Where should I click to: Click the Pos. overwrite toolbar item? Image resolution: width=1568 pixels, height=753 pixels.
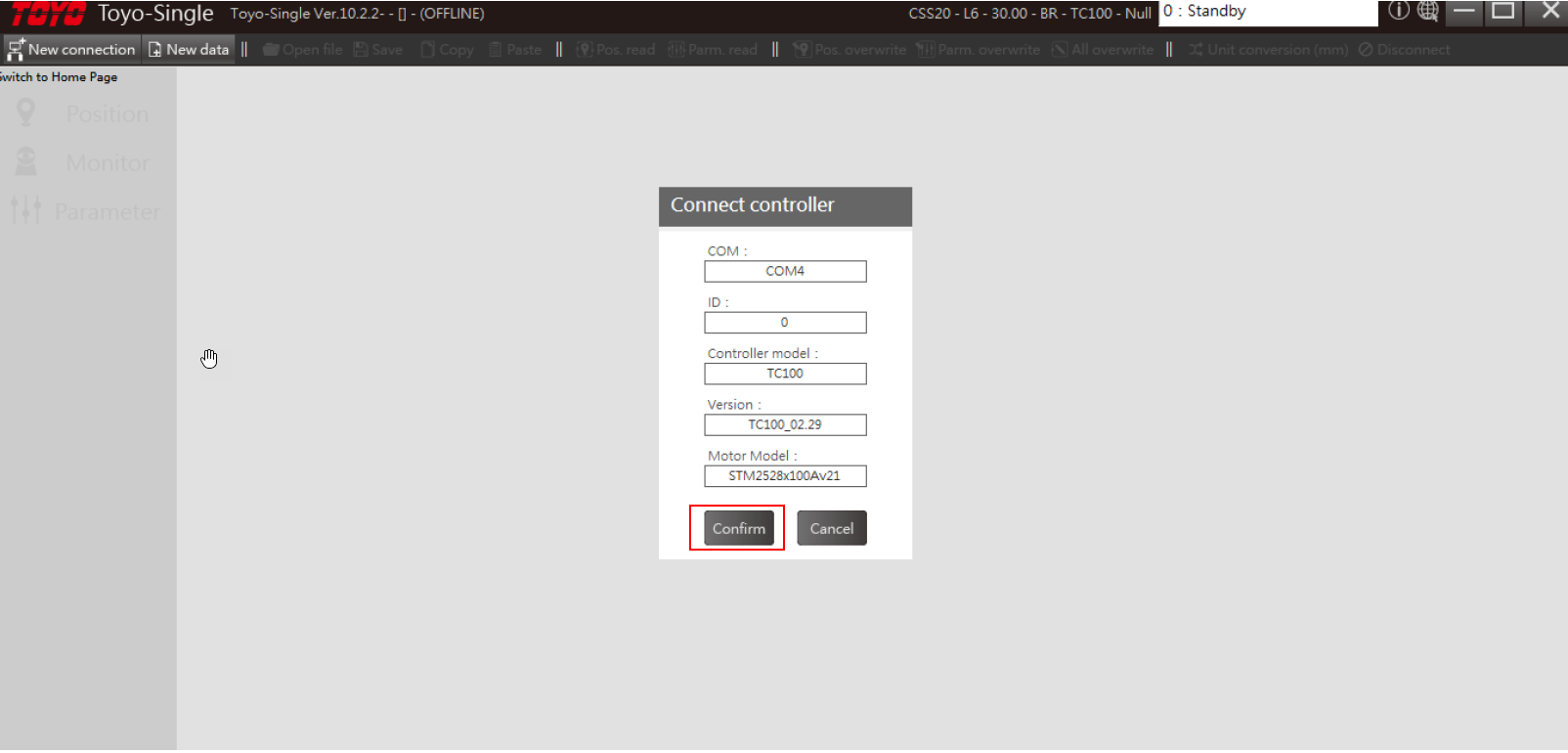pos(849,49)
